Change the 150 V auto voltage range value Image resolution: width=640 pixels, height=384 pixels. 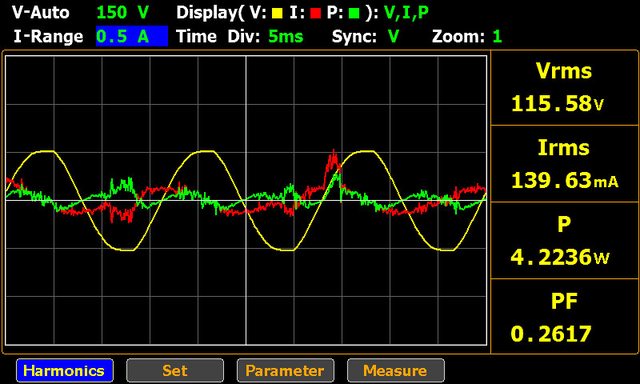tap(123, 13)
